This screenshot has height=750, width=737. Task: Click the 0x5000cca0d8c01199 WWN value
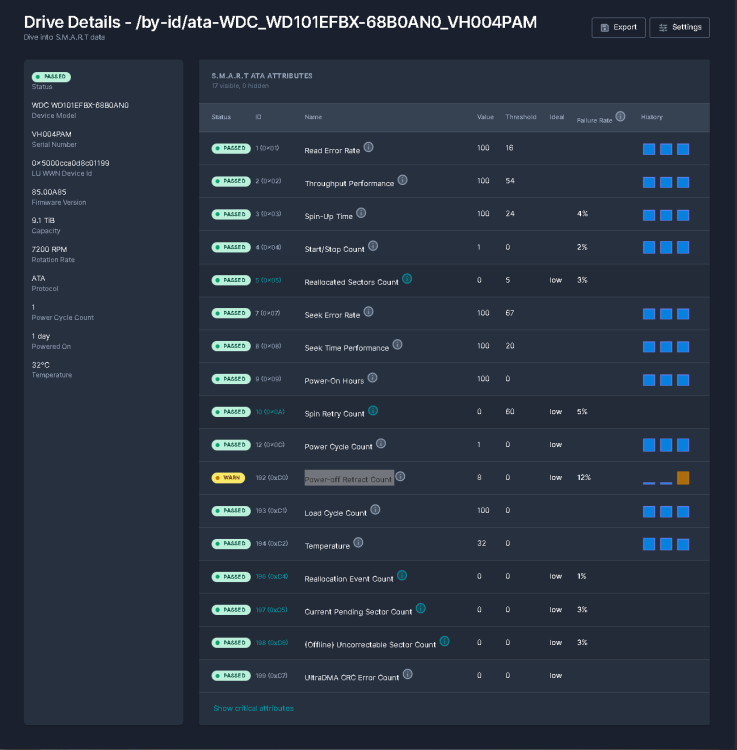(x=70, y=163)
